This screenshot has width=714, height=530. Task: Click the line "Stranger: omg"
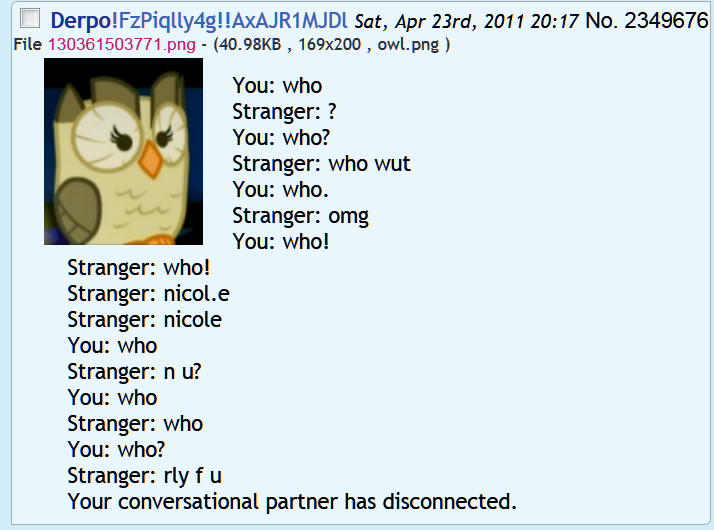(301, 216)
